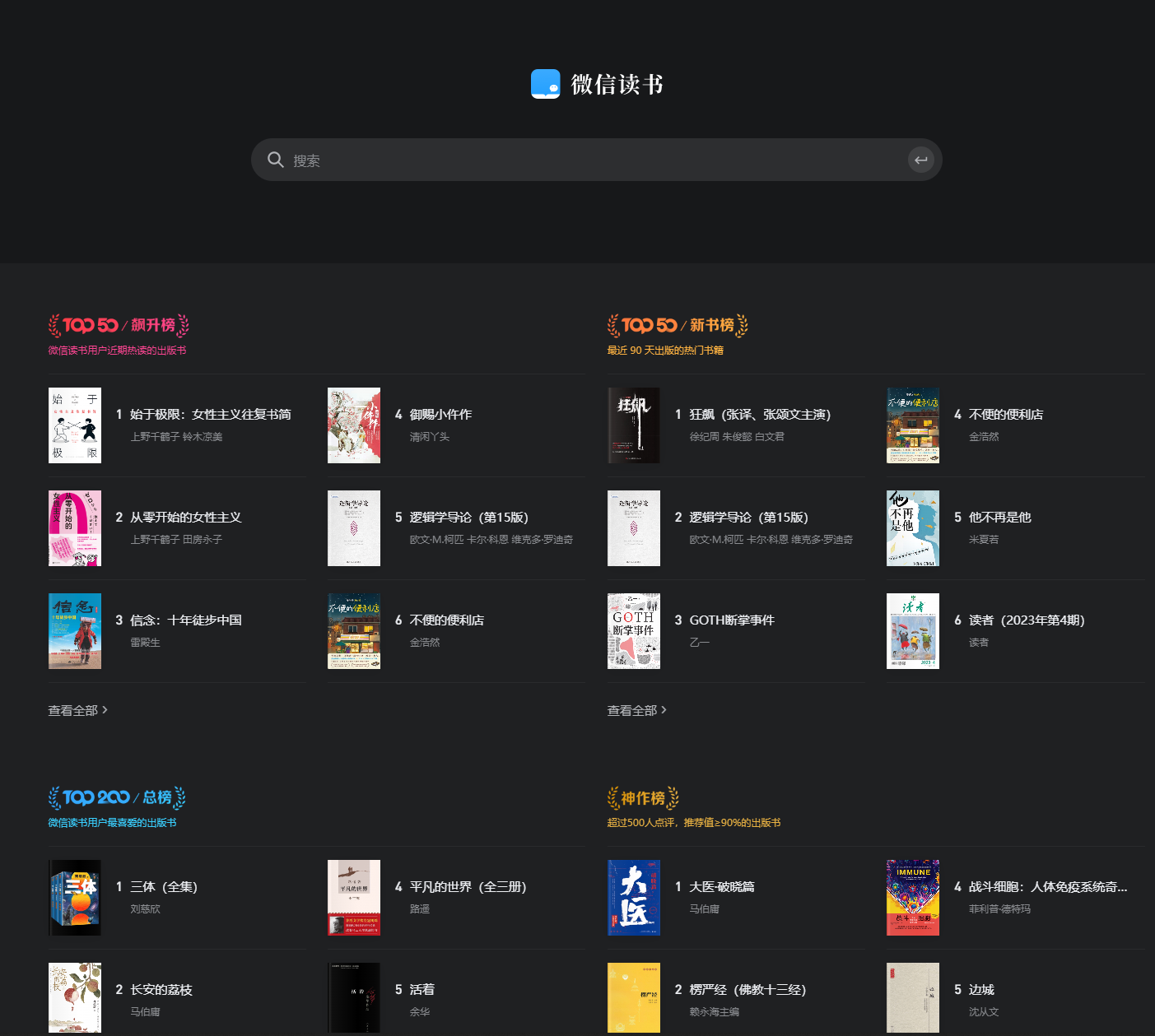Click author text 徐纪周 朱俊懿 白文君

737,437
